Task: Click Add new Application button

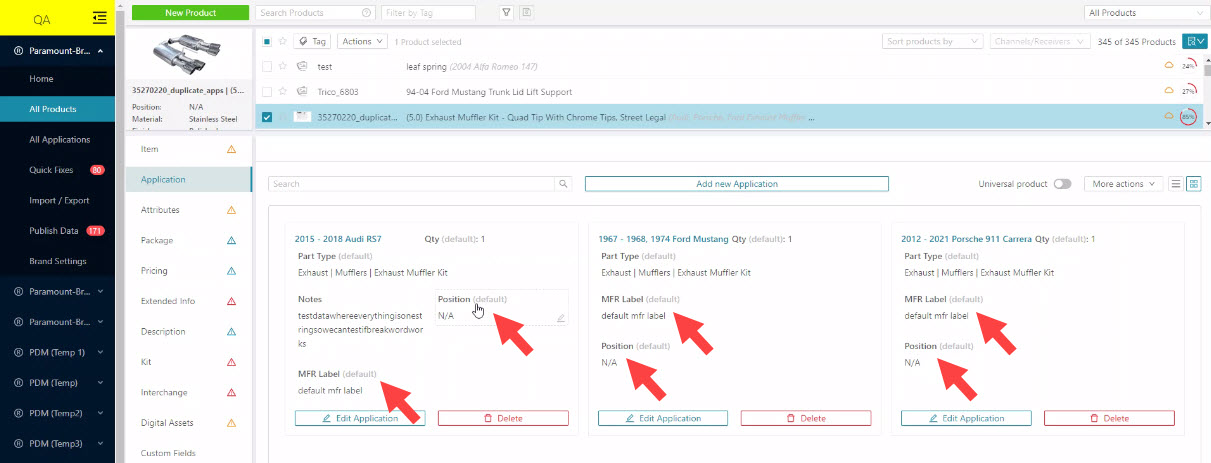Action: [737, 184]
